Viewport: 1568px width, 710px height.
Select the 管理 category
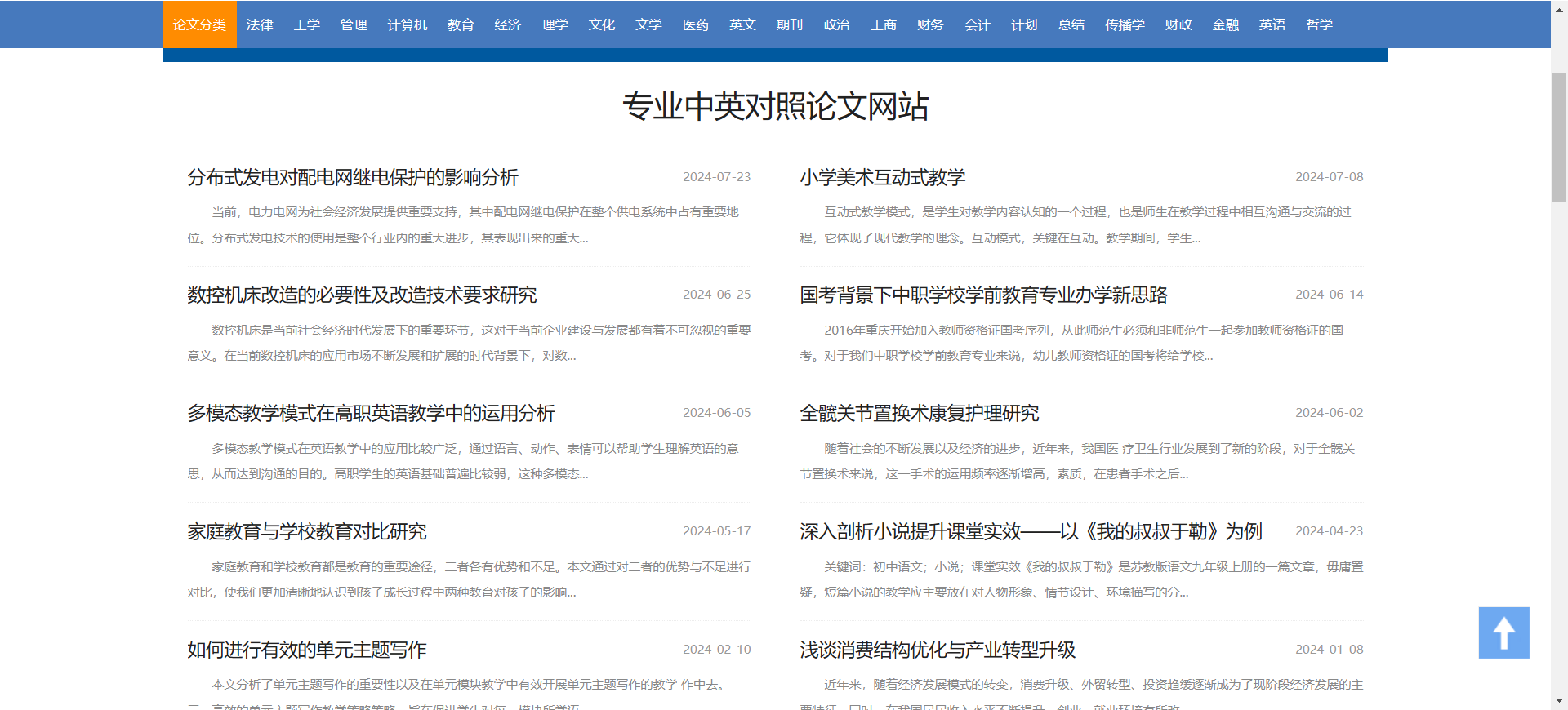(354, 24)
